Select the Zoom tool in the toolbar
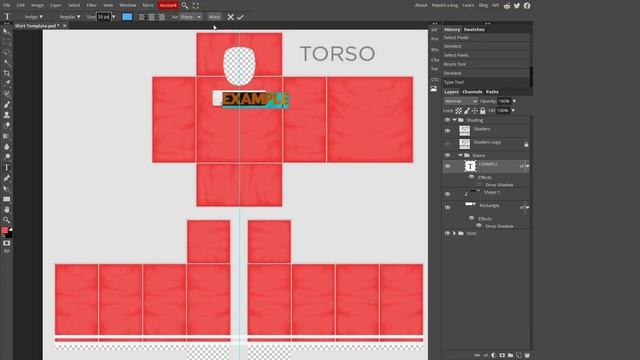This screenshot has height=360, width=640. (7, 220)
